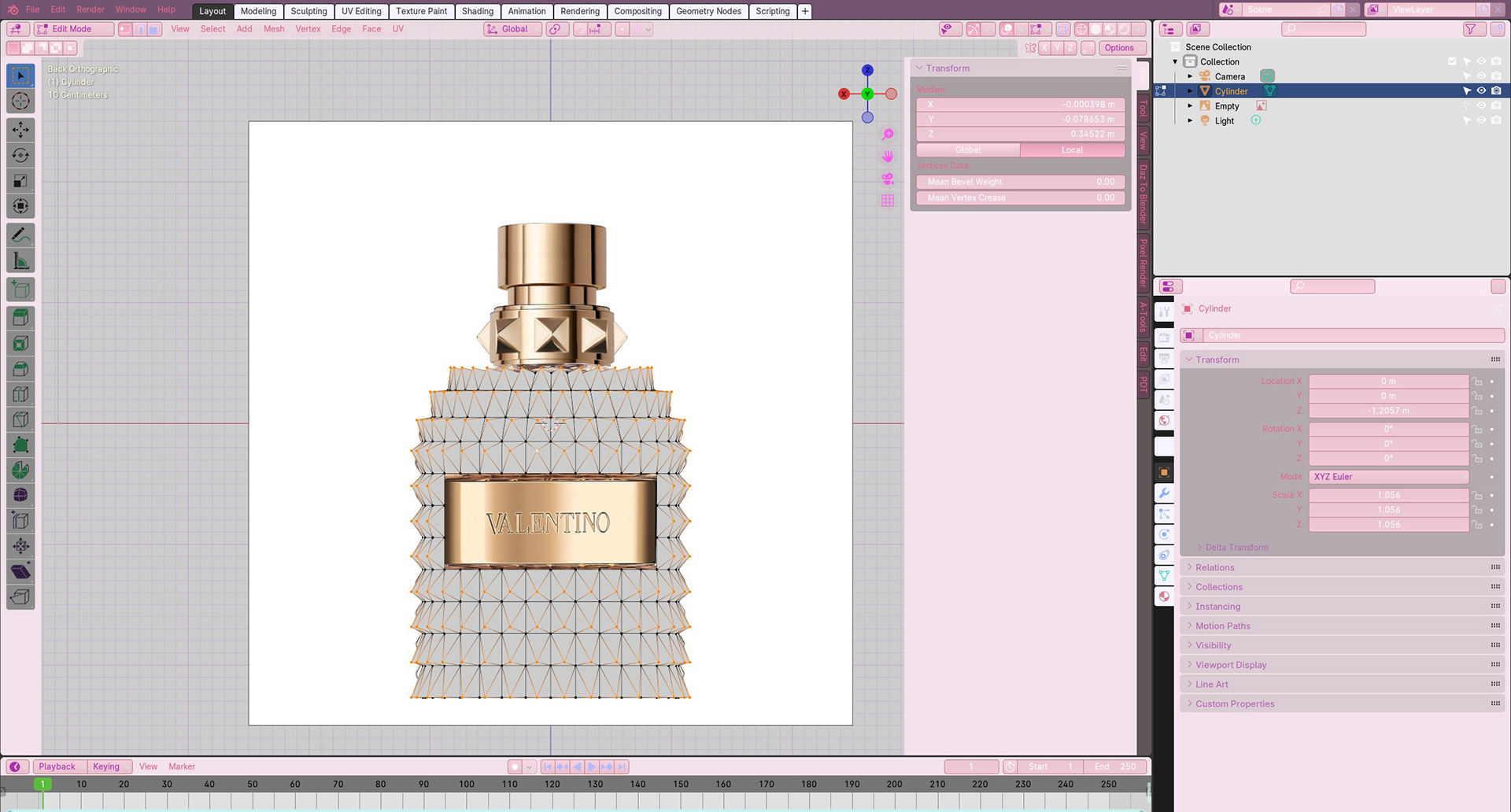
Task: Open the XYZ Euler rotation mode dropdown
Action: 1388,477
